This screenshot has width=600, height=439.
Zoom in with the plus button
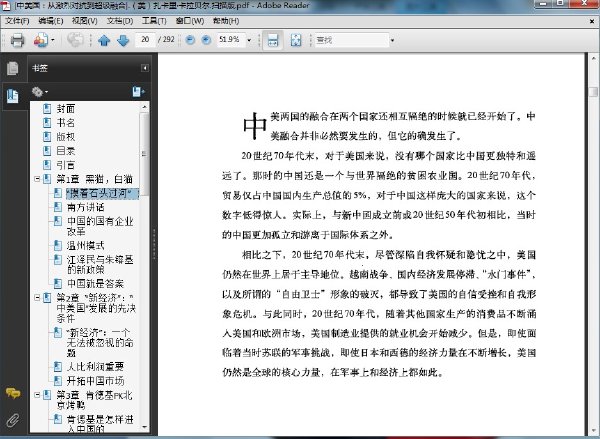click(206, 39)
